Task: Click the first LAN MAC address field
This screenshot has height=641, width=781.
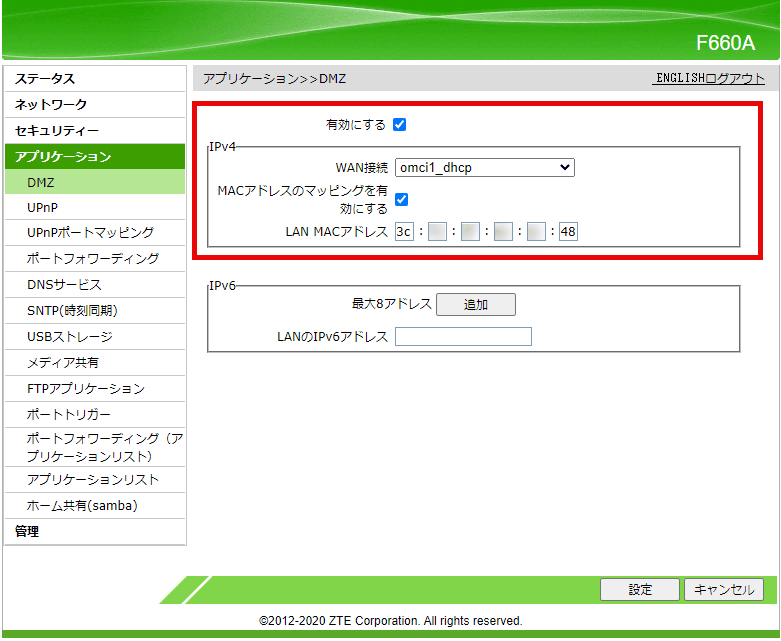Action: pos(404,232)
